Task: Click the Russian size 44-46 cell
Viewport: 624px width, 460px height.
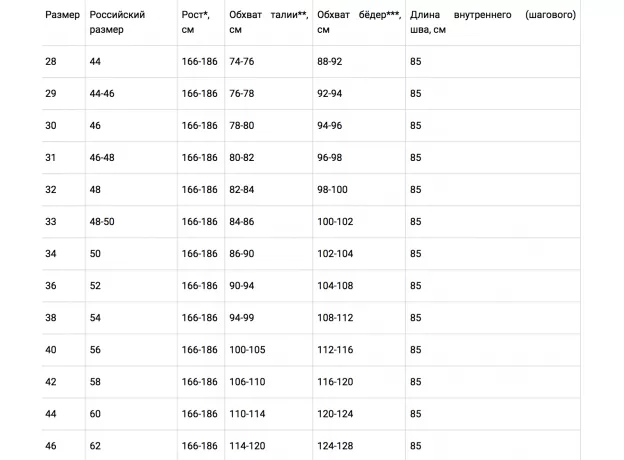Action: coord(103,94)
